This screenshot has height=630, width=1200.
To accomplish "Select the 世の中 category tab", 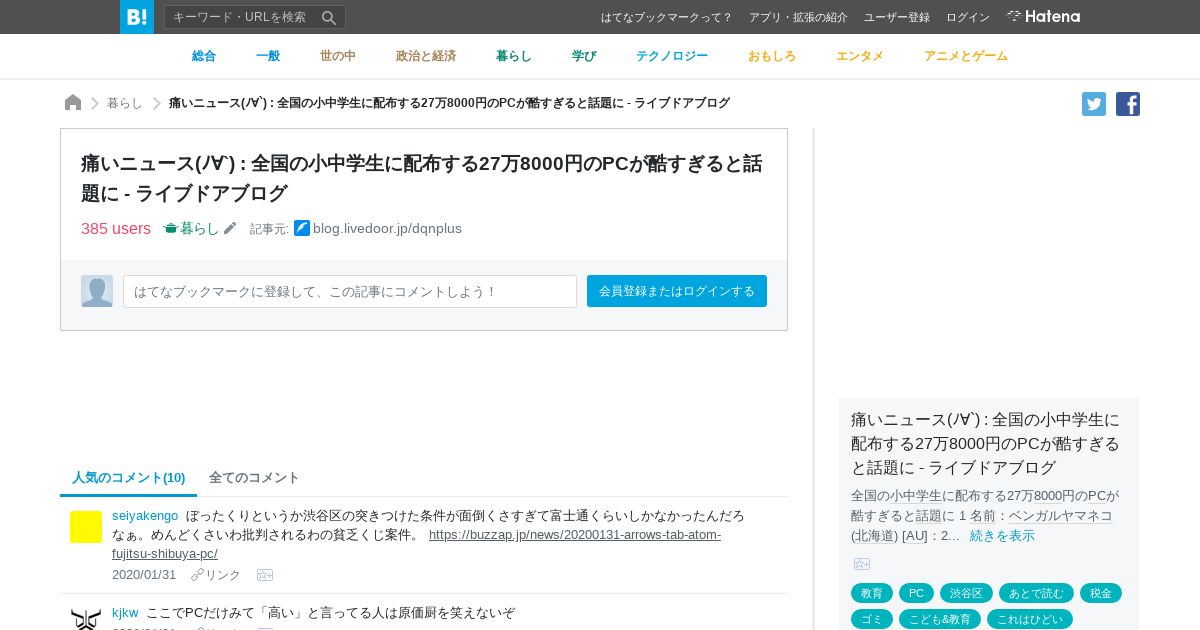I will (338, 56).
